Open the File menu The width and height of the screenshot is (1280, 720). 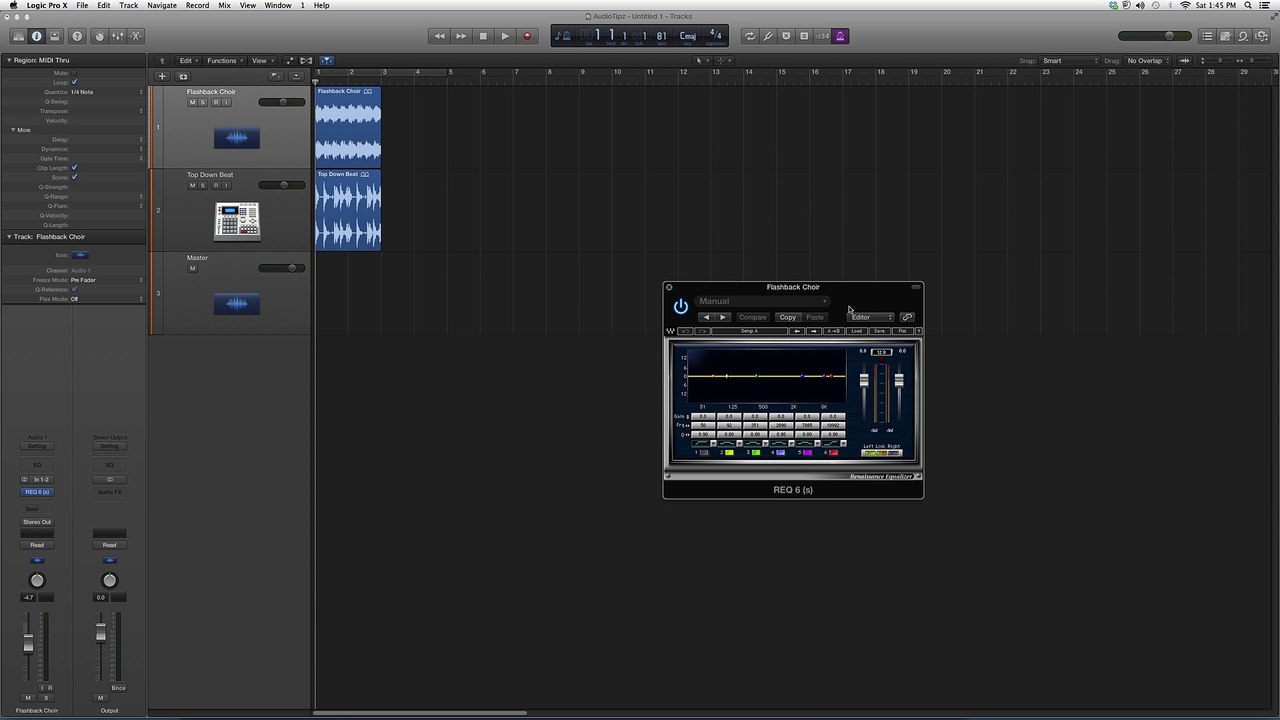[82, 5]
